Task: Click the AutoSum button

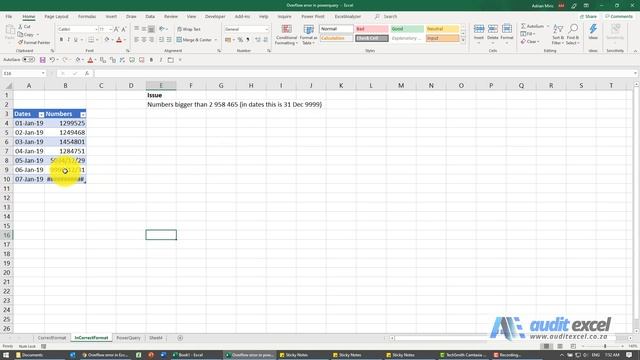Action: point(533,26)
